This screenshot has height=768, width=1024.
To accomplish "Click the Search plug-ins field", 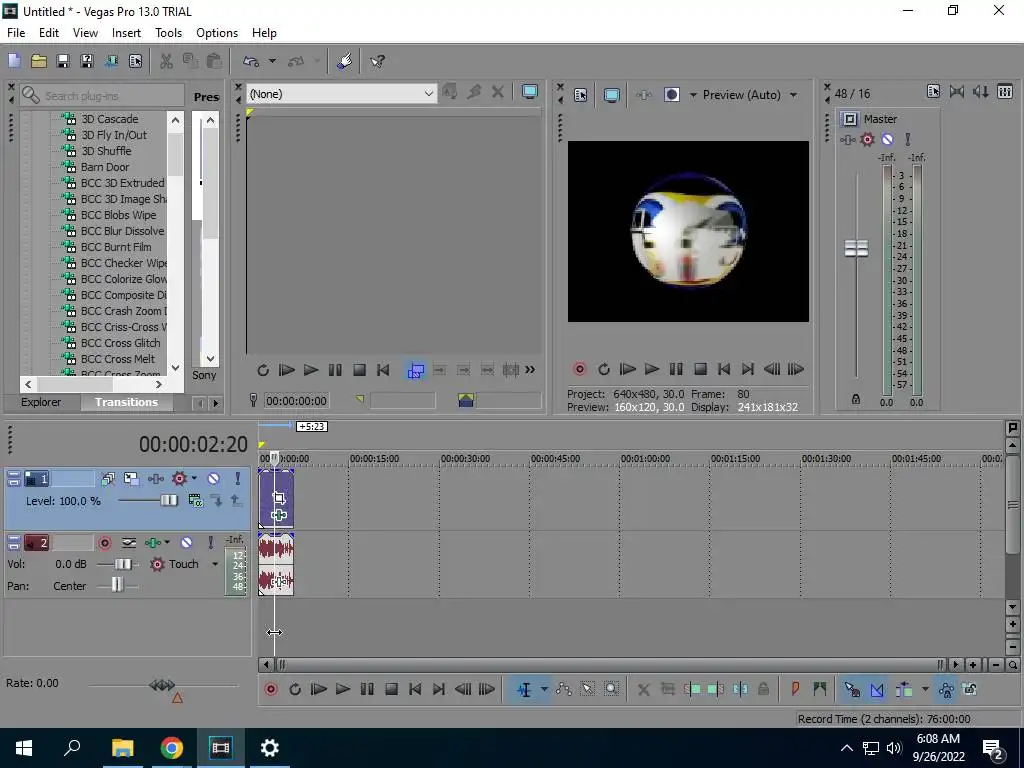I will [x=102, y=95].
